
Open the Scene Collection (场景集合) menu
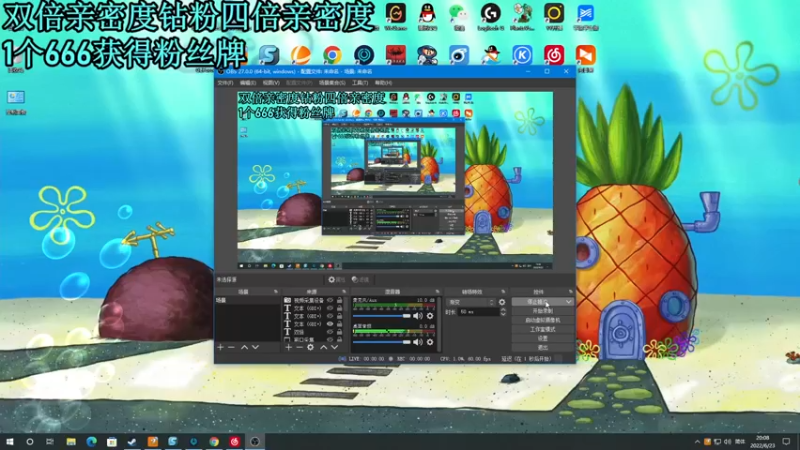coord(332,83)
